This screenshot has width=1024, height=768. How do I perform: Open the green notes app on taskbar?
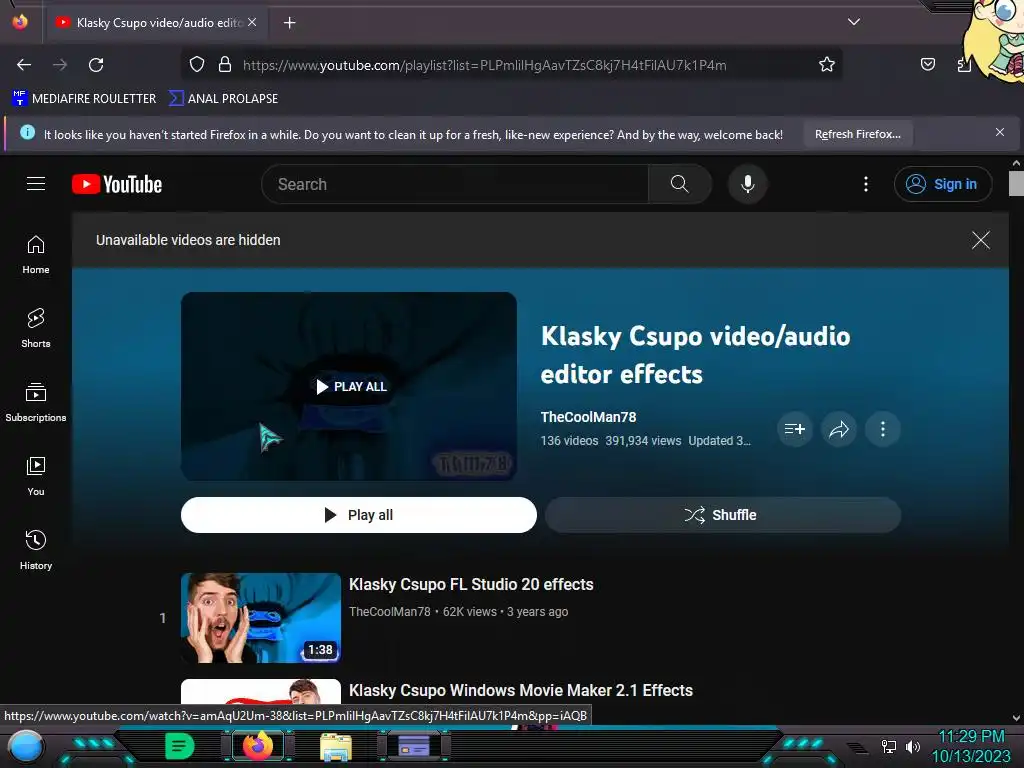tap(180, 746)
